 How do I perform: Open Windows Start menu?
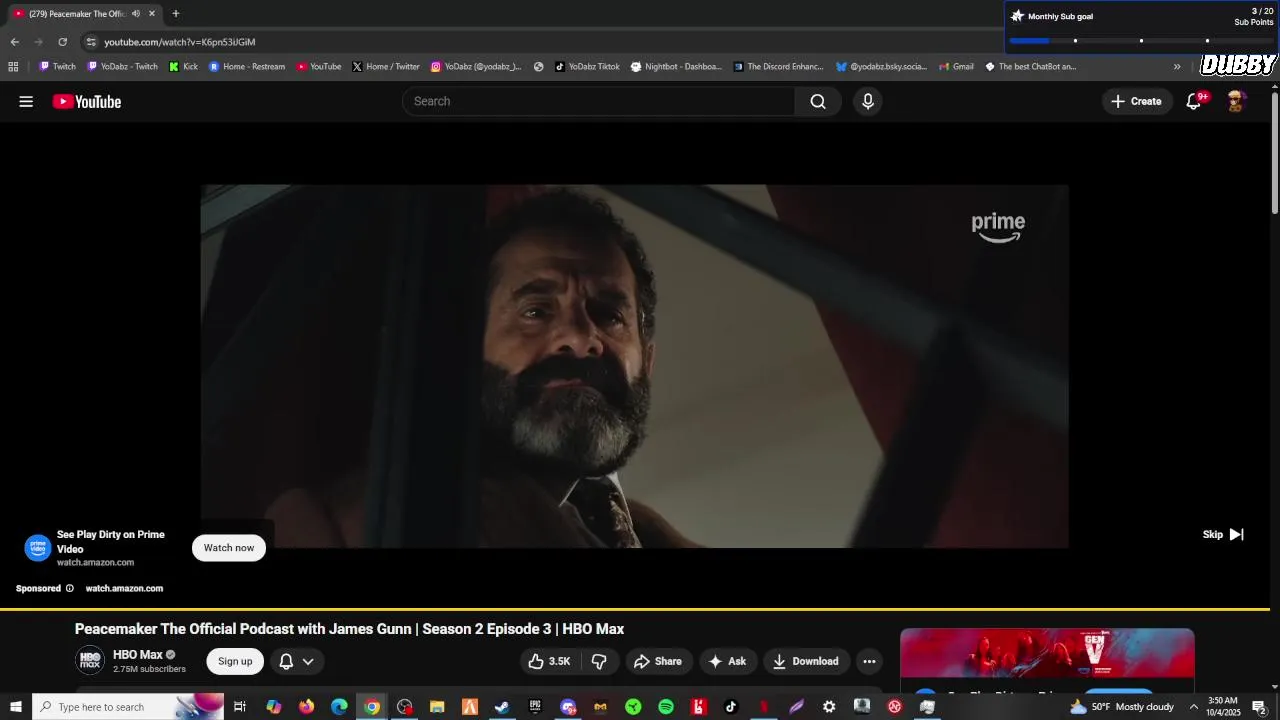16,707
